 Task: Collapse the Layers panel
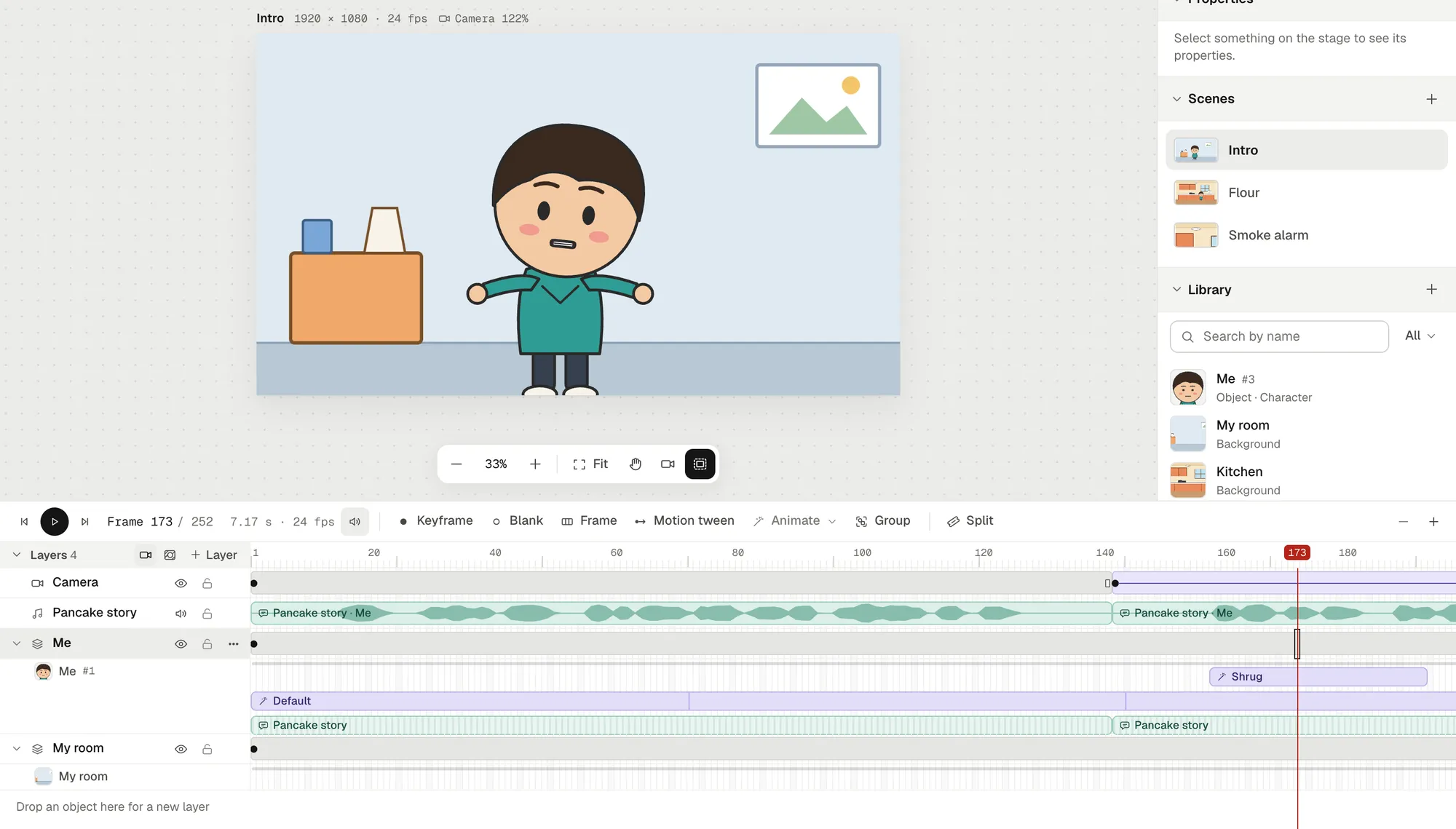[17, 555]
